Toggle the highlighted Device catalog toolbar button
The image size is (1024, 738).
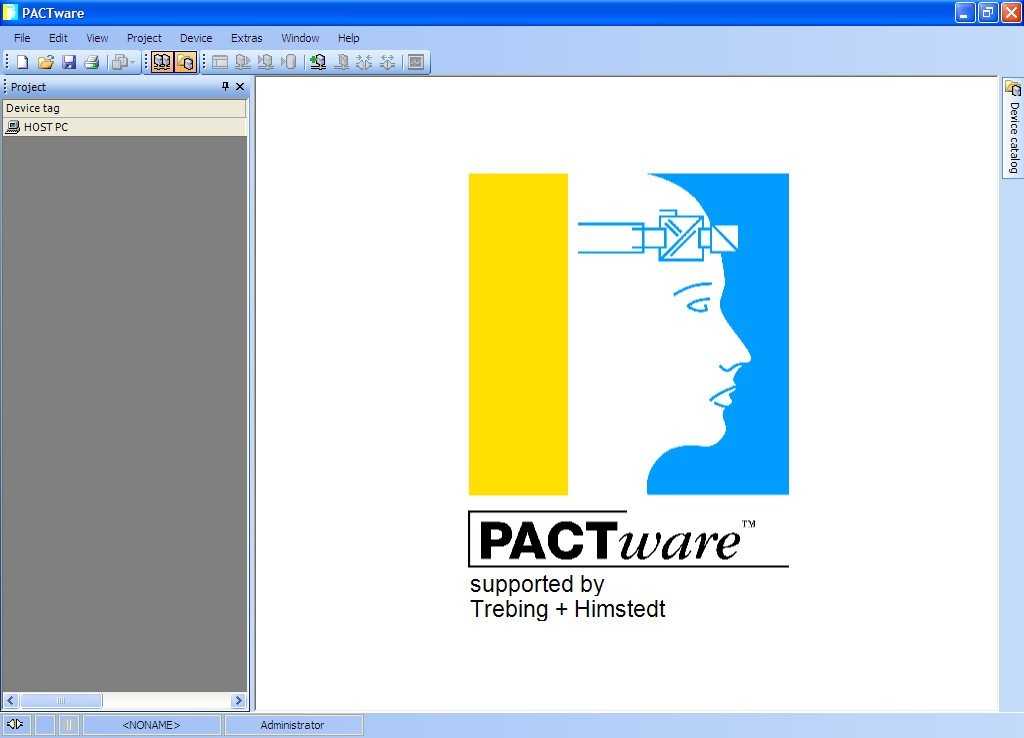185,62
